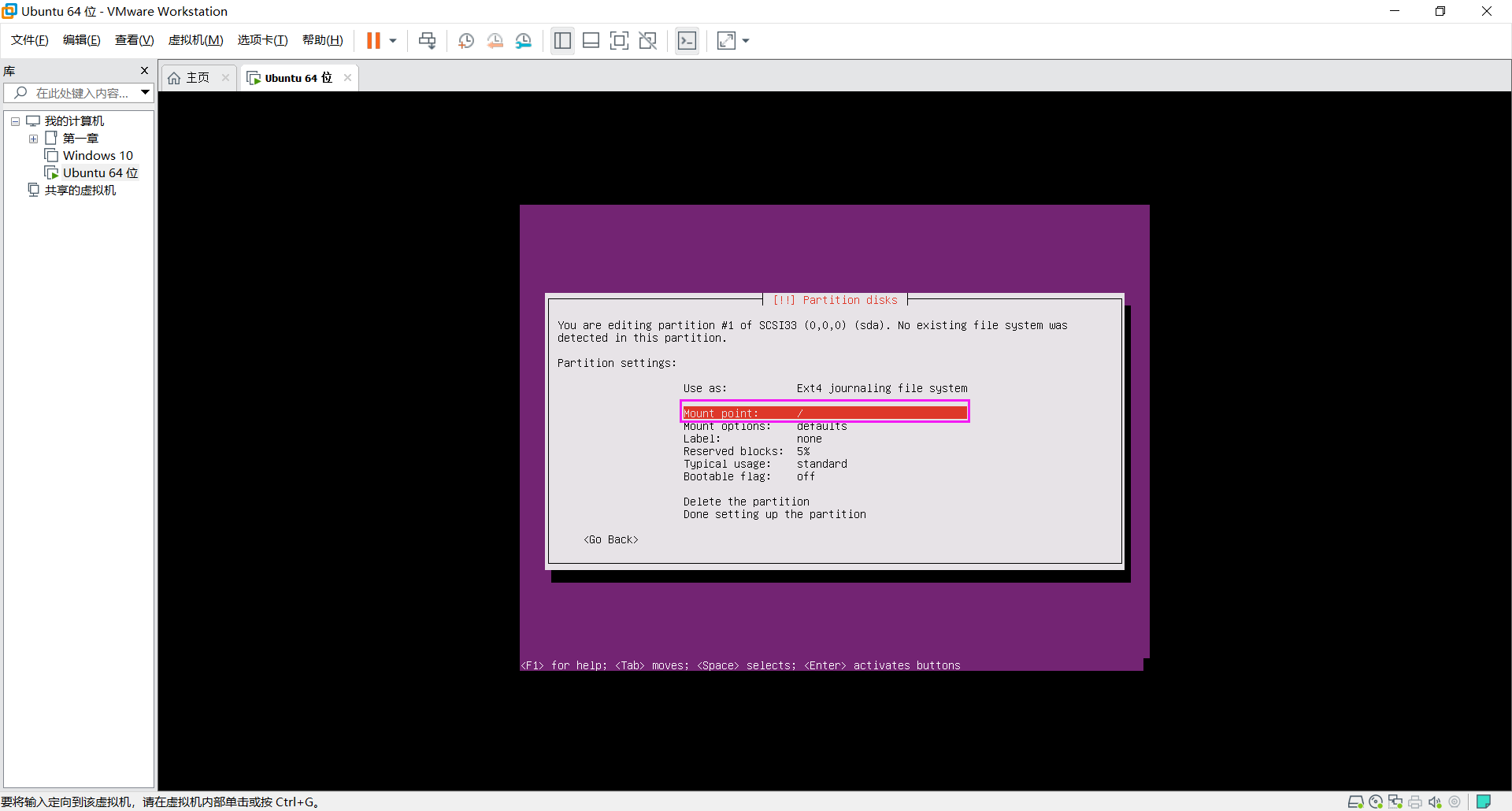Revert the virtual machine to its previous snapshot

495,41
